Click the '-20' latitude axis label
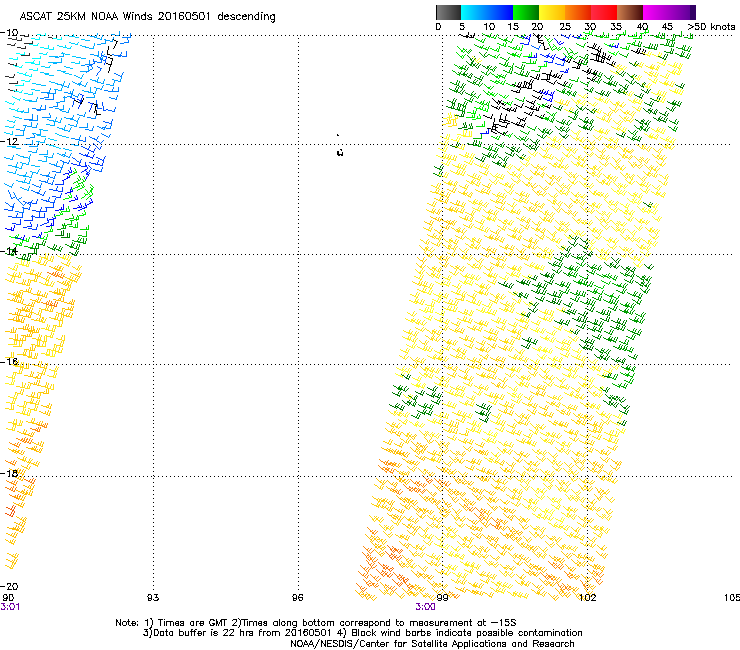Viewport: 740px width, 650px height. click(x=9, y=587)
